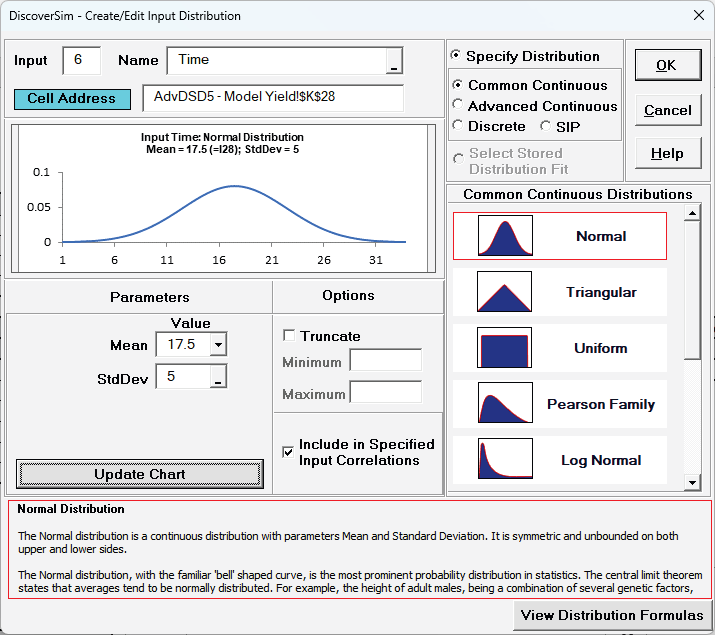Viewport: 715px width, 635px height.
Task: Choose the SIP radio option
Action: [x=546, y=126]
